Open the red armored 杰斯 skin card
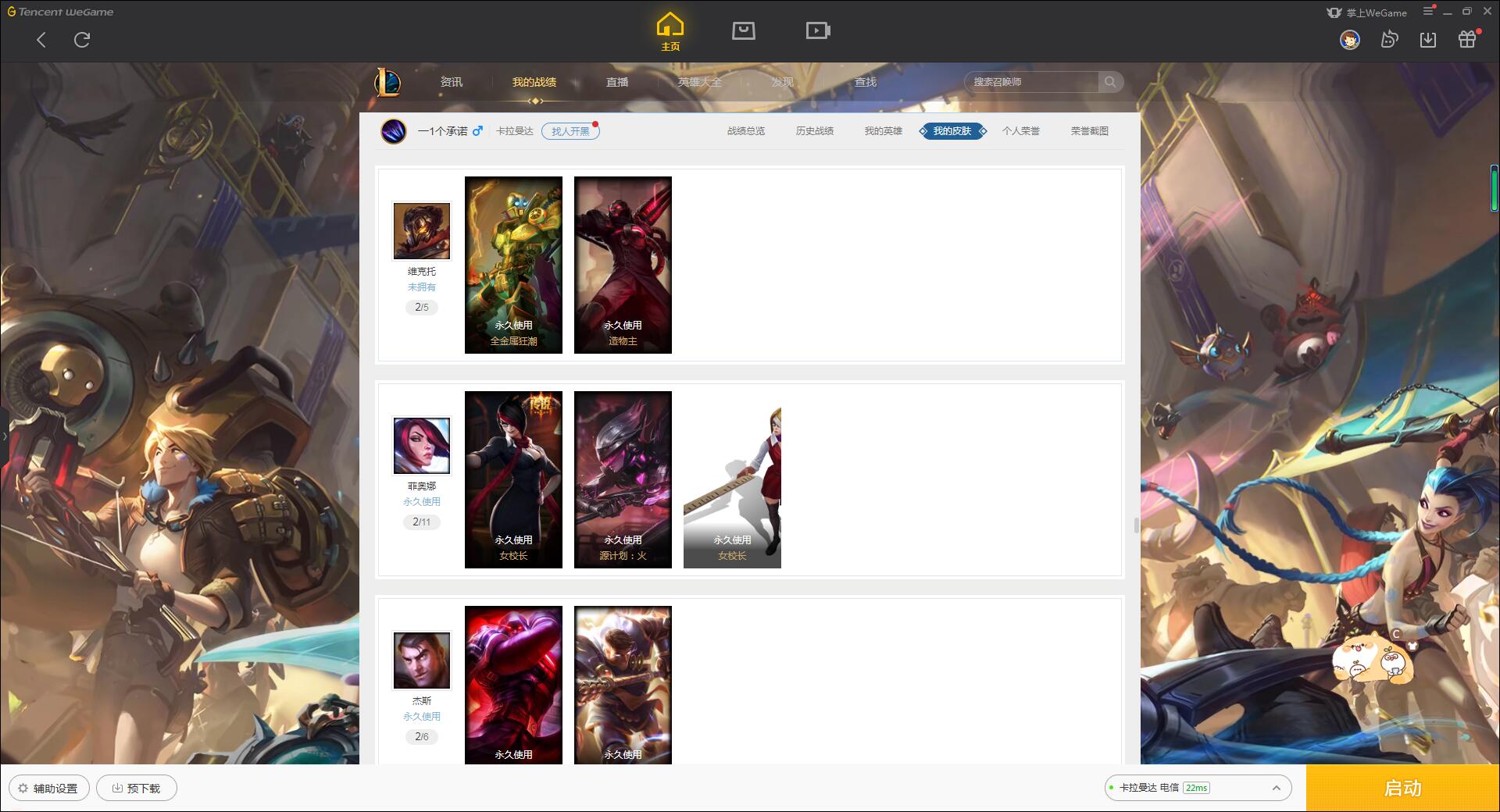 [513, 685]
